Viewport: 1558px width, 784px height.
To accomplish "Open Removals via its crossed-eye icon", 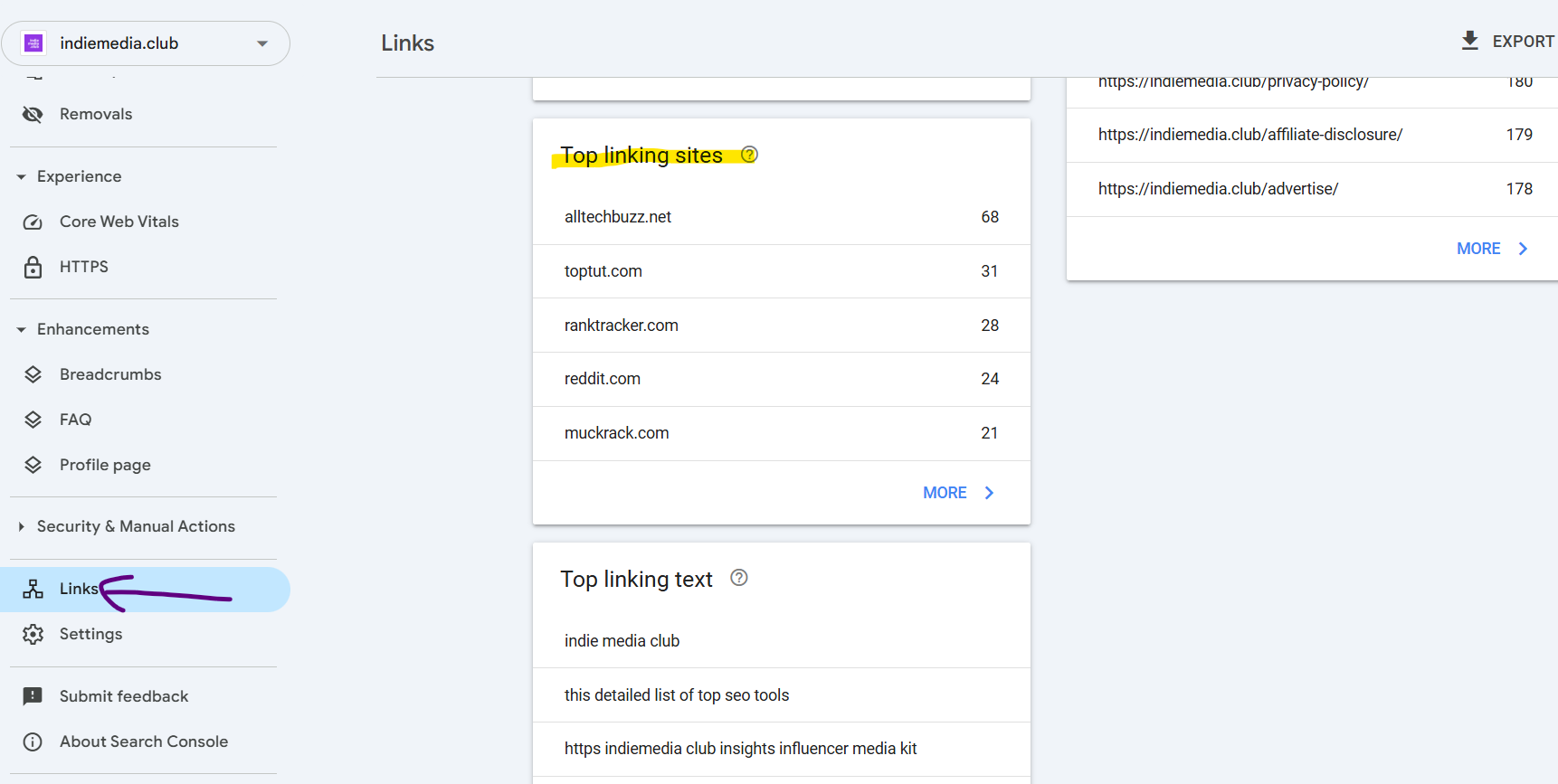I will (x=33, y=114).
